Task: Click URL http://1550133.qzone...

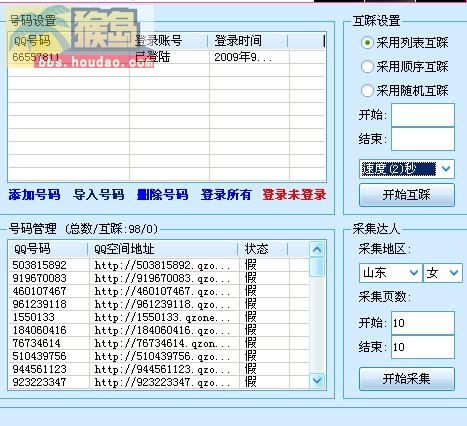Action: [162, 318]
